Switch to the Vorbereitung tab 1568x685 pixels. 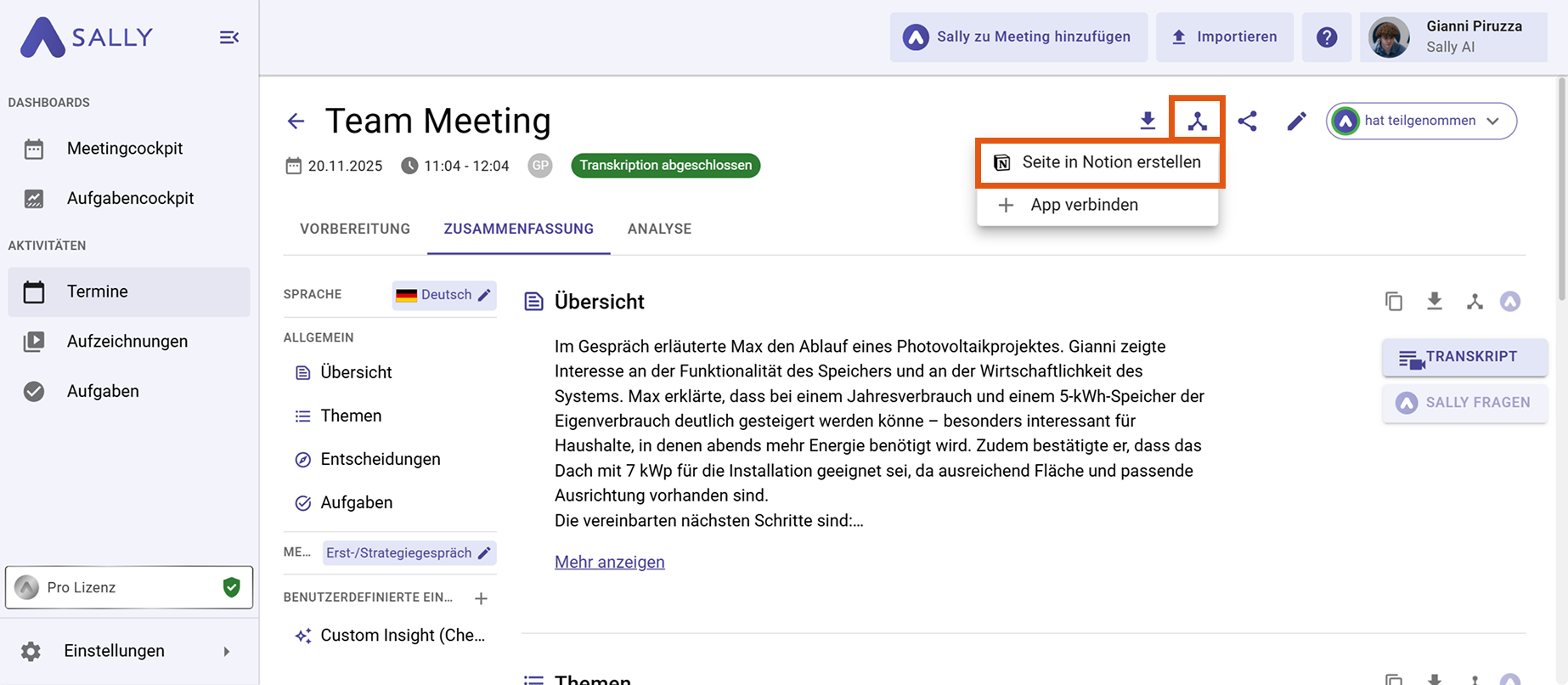[355, 229]
